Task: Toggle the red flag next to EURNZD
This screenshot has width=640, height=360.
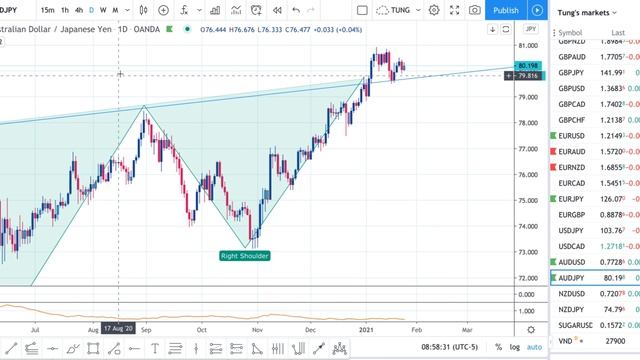Action: point(553,167)
